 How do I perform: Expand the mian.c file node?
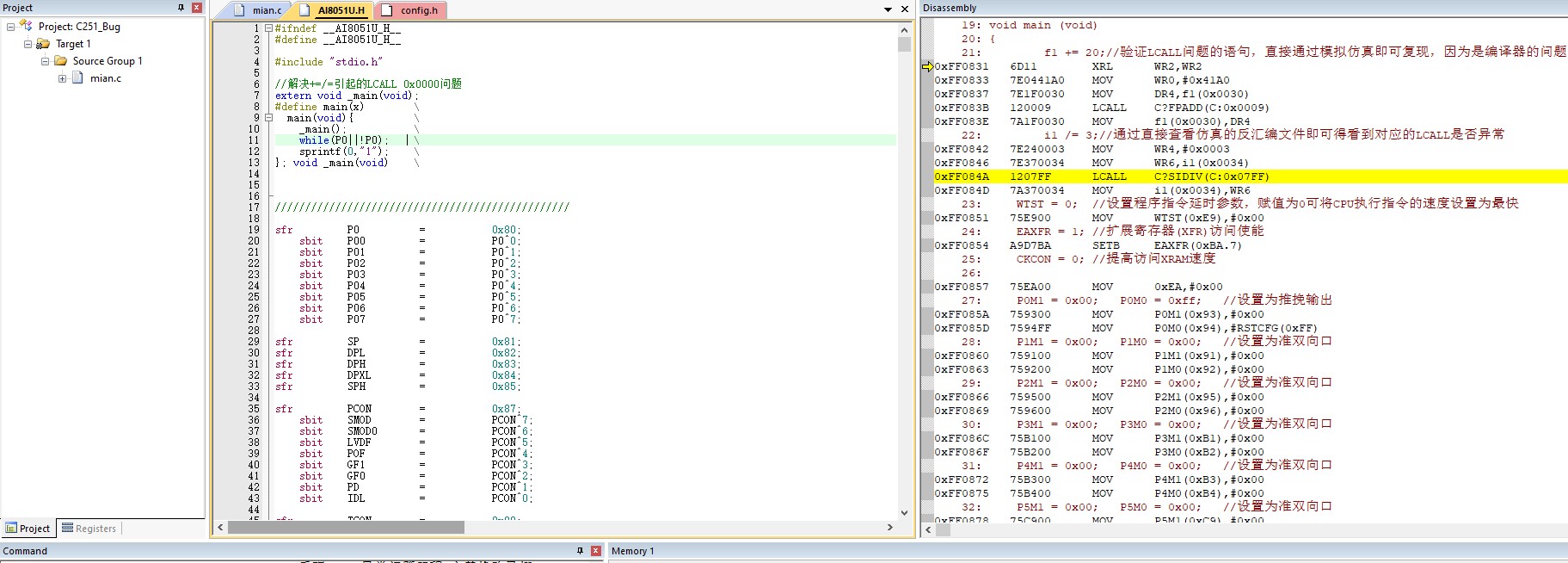(62, 78)
